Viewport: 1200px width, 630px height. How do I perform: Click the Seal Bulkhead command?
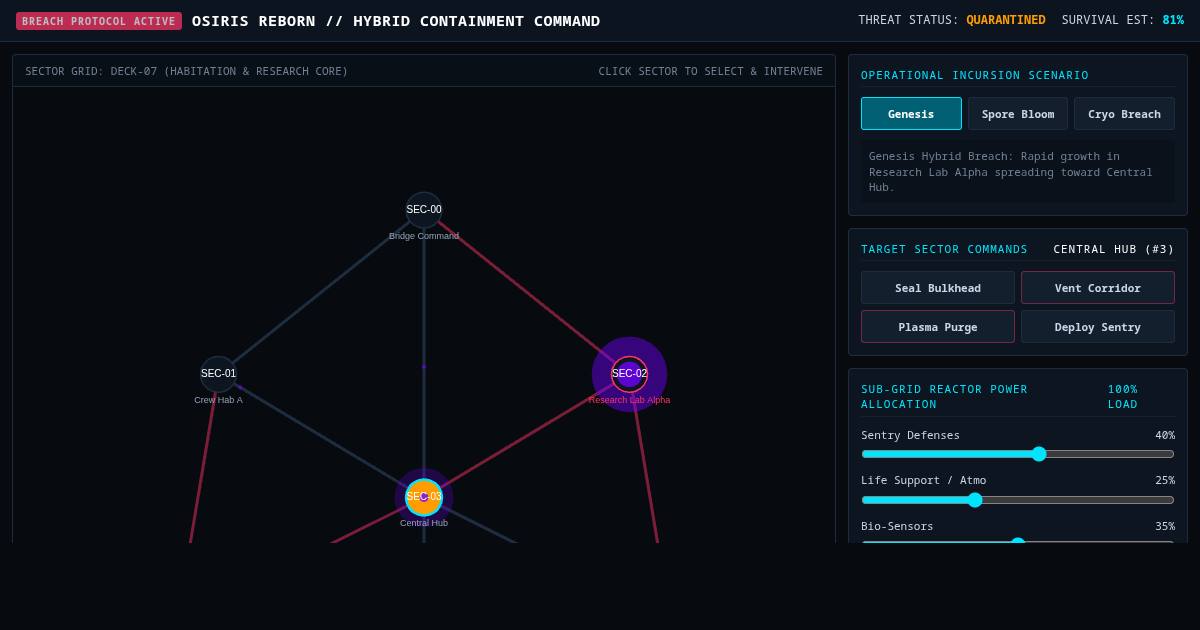pyautogui.click(x=938, y=288)
